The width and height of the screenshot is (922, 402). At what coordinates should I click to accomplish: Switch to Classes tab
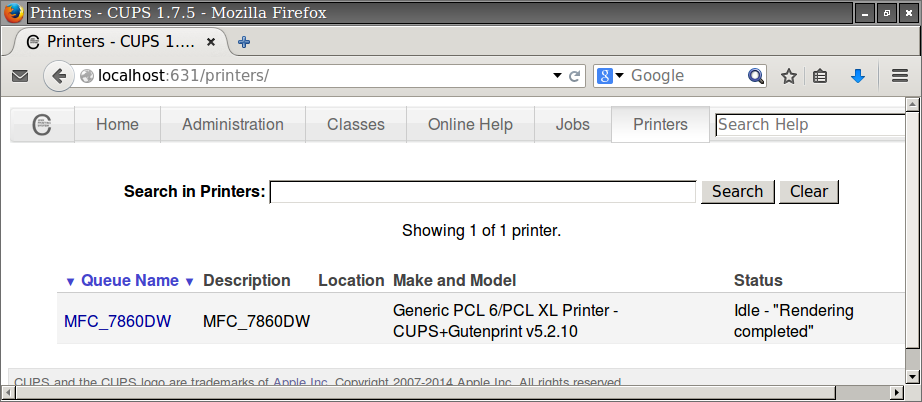tap(356, 125)
